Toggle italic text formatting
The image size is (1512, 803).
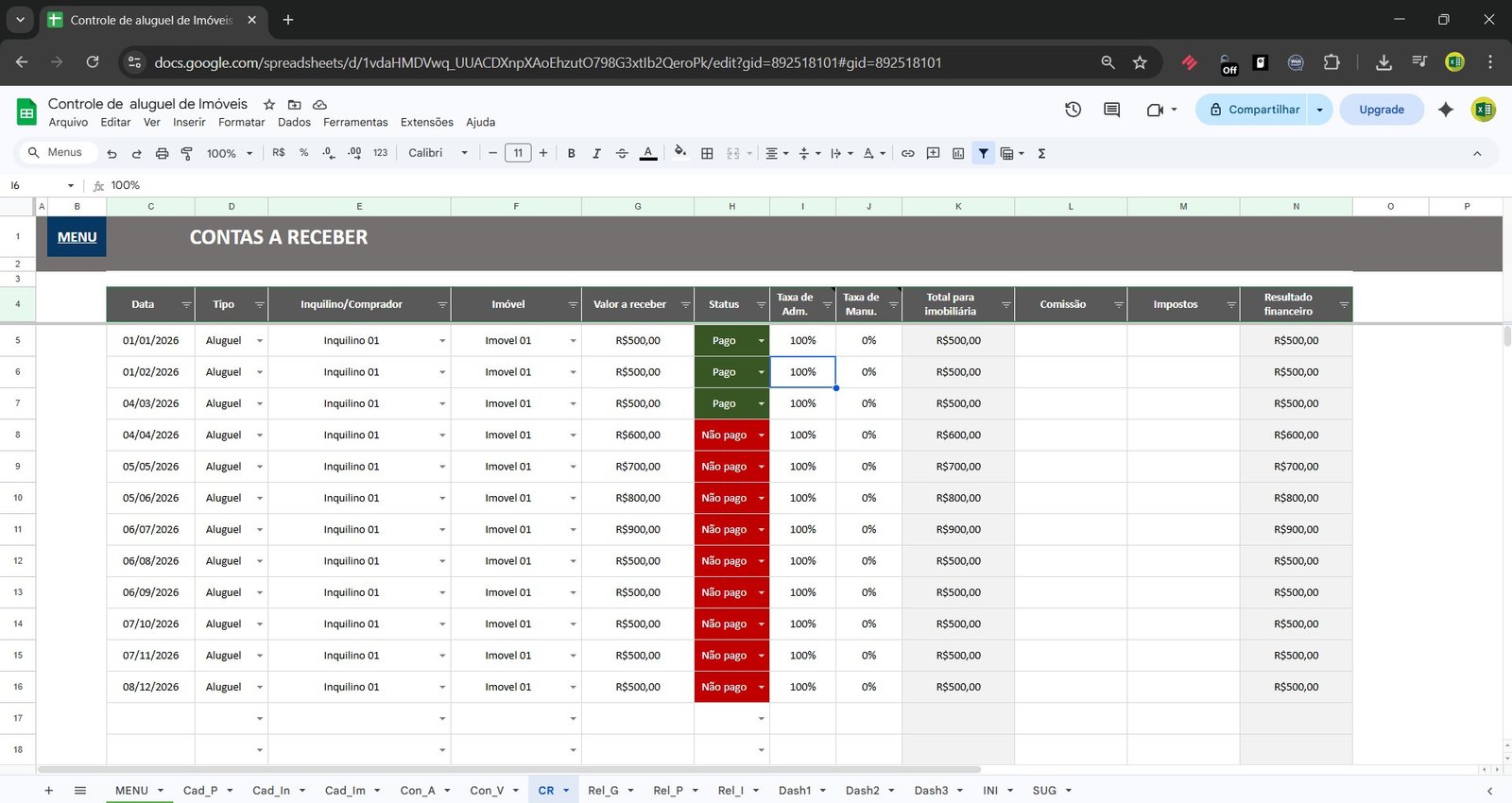coord(596,153)
